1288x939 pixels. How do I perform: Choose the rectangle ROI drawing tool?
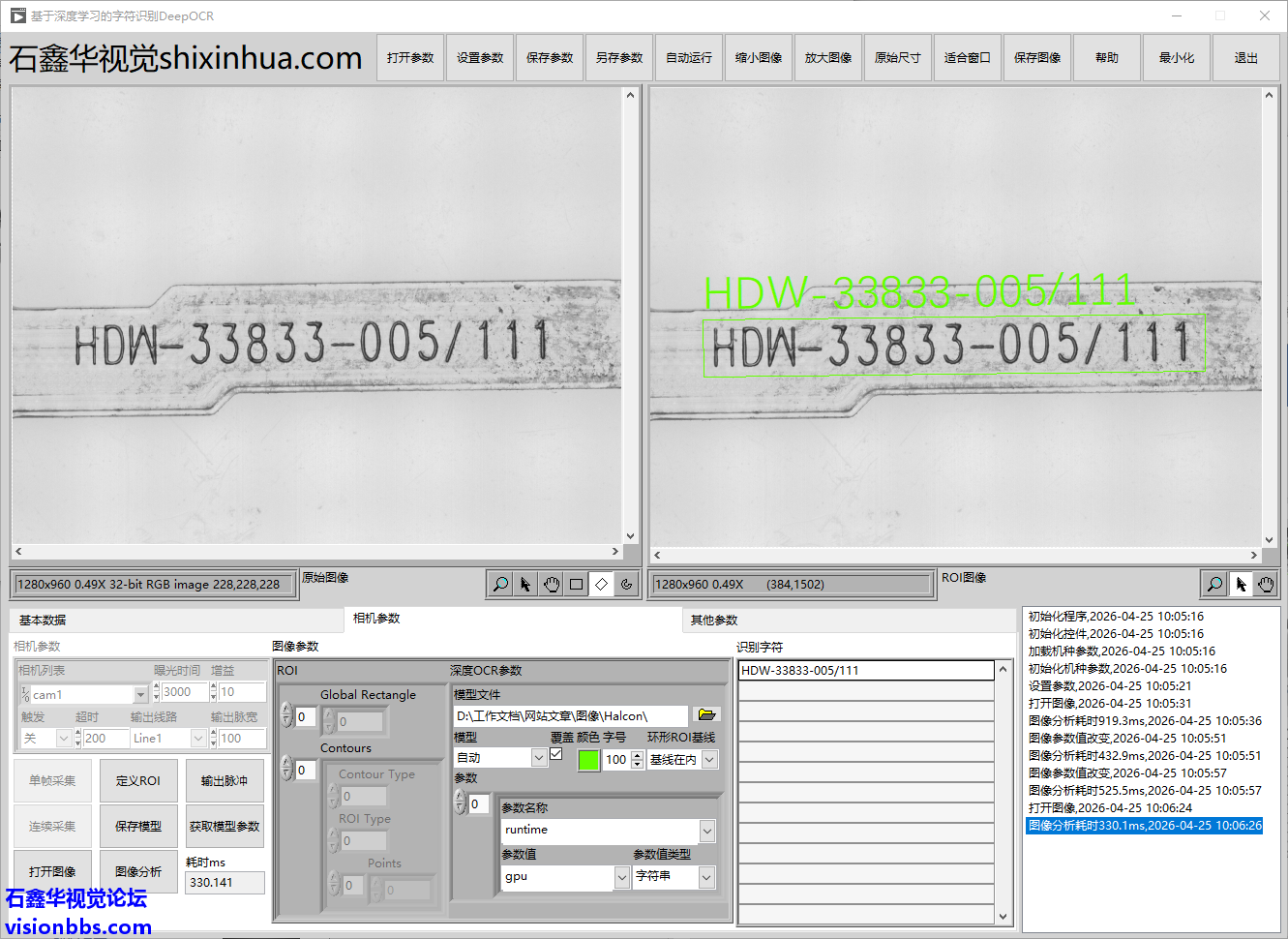click(577, 584)
